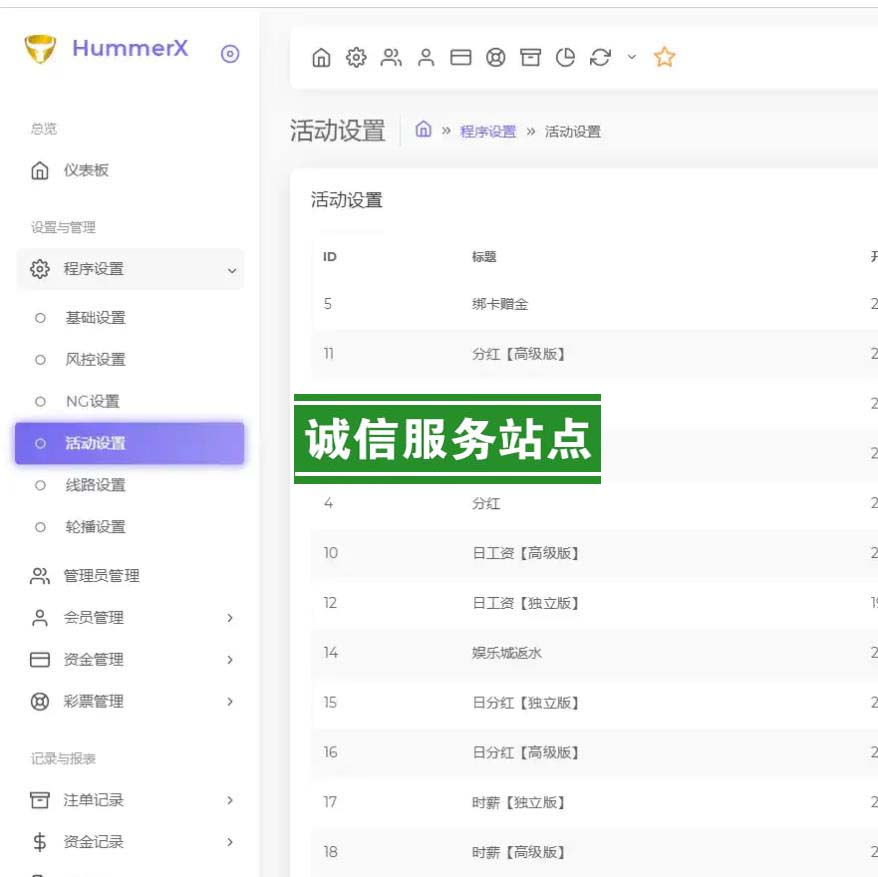The image size is (878, 877).
Task: Click the home icon in top toolbar
Action: coord(321,58)
